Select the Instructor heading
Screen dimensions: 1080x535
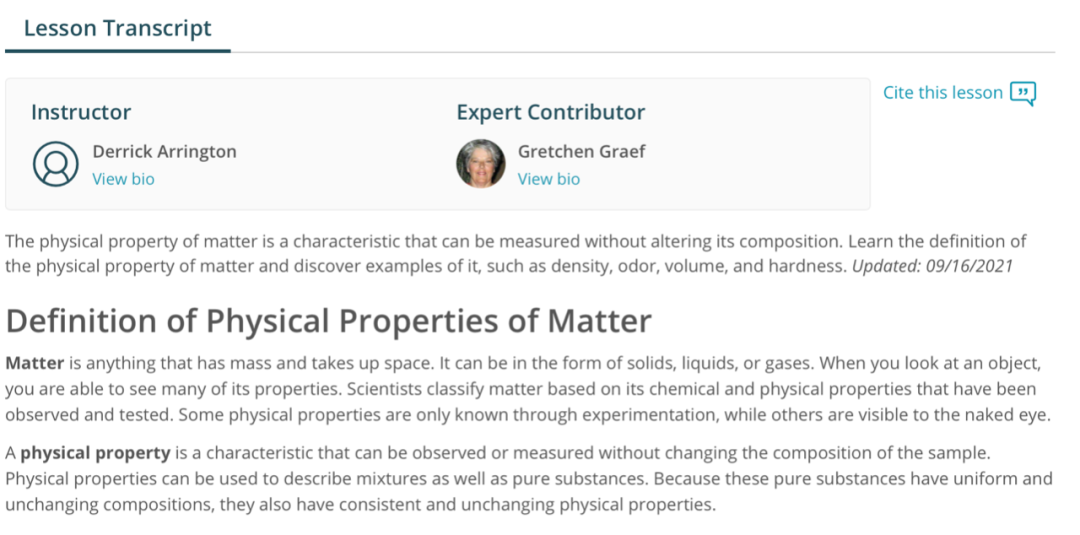[x=81, y=112]
